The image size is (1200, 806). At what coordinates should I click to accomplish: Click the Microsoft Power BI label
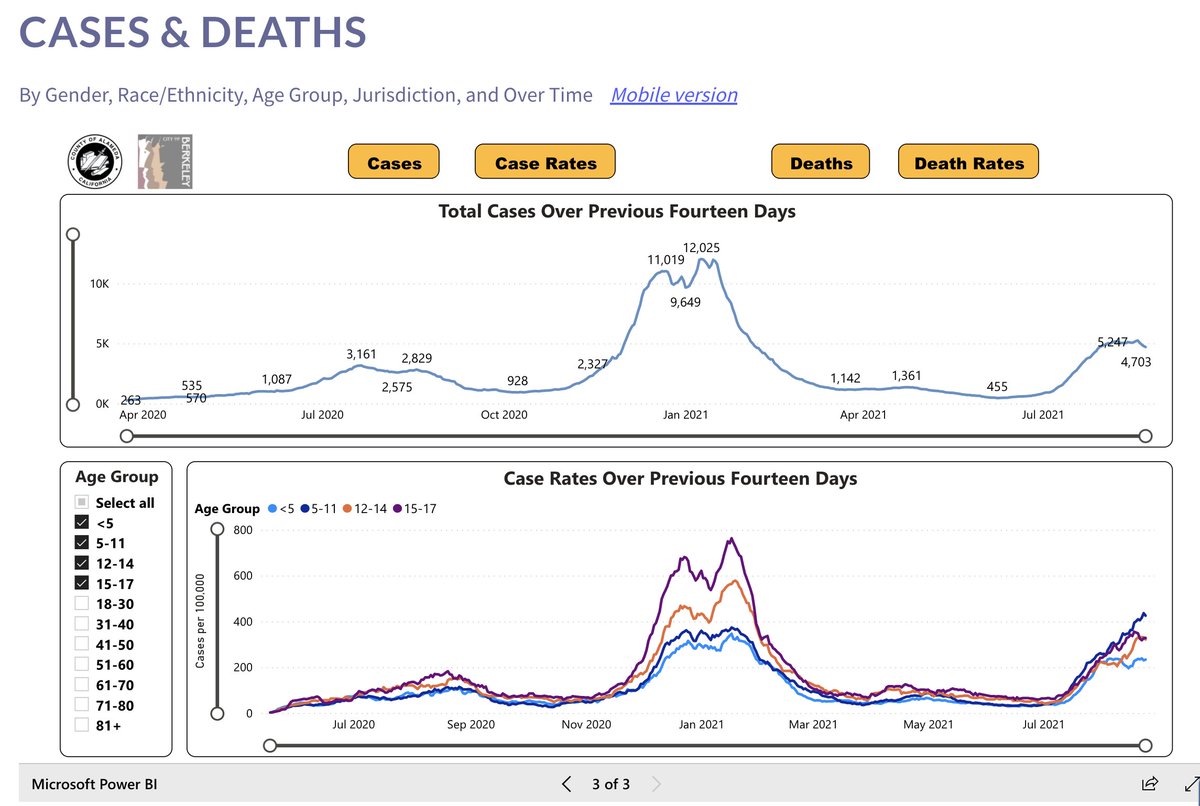pos(95,783)
